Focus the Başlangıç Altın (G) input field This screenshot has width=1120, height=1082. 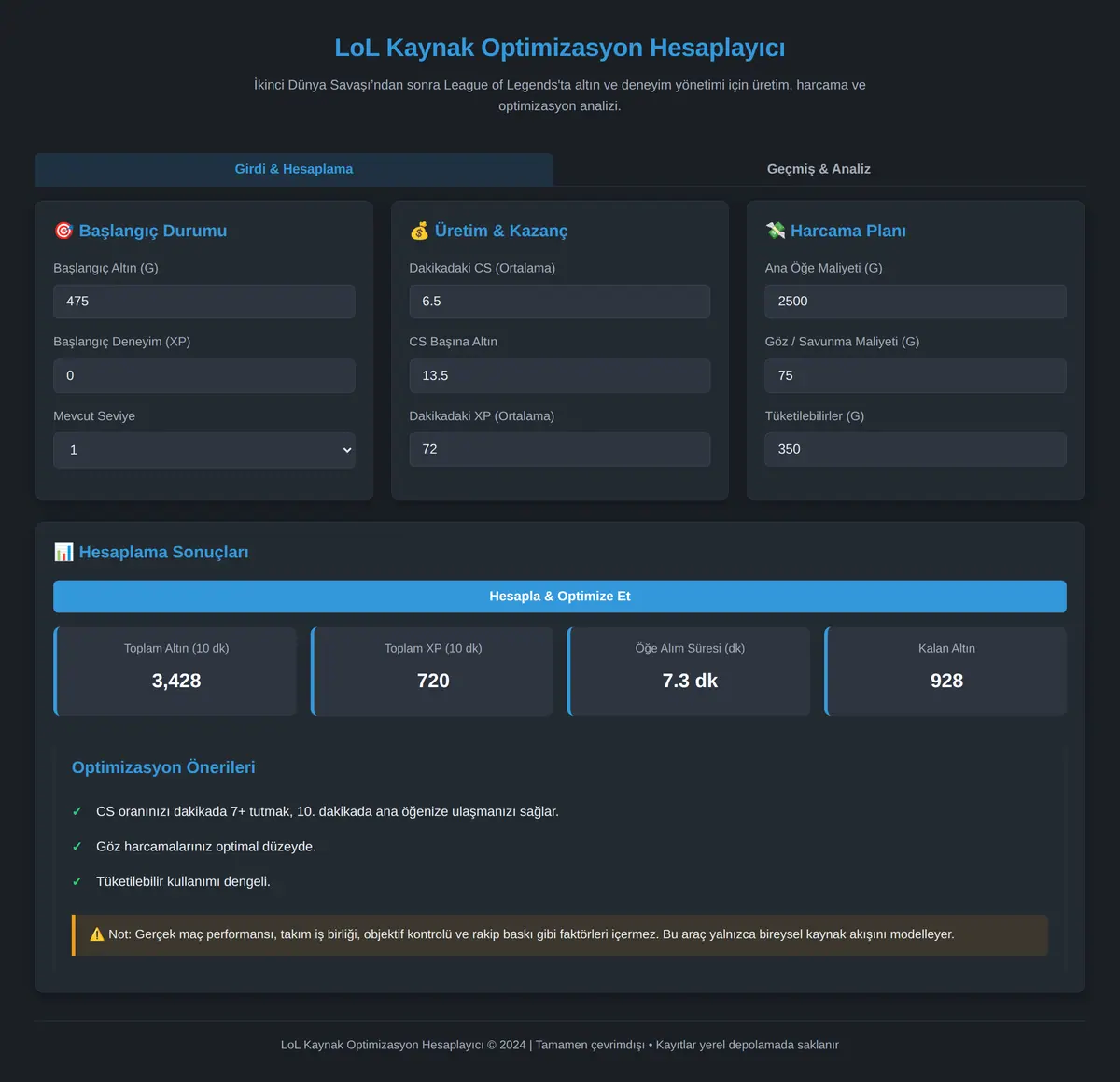click(x=204, y=302)
